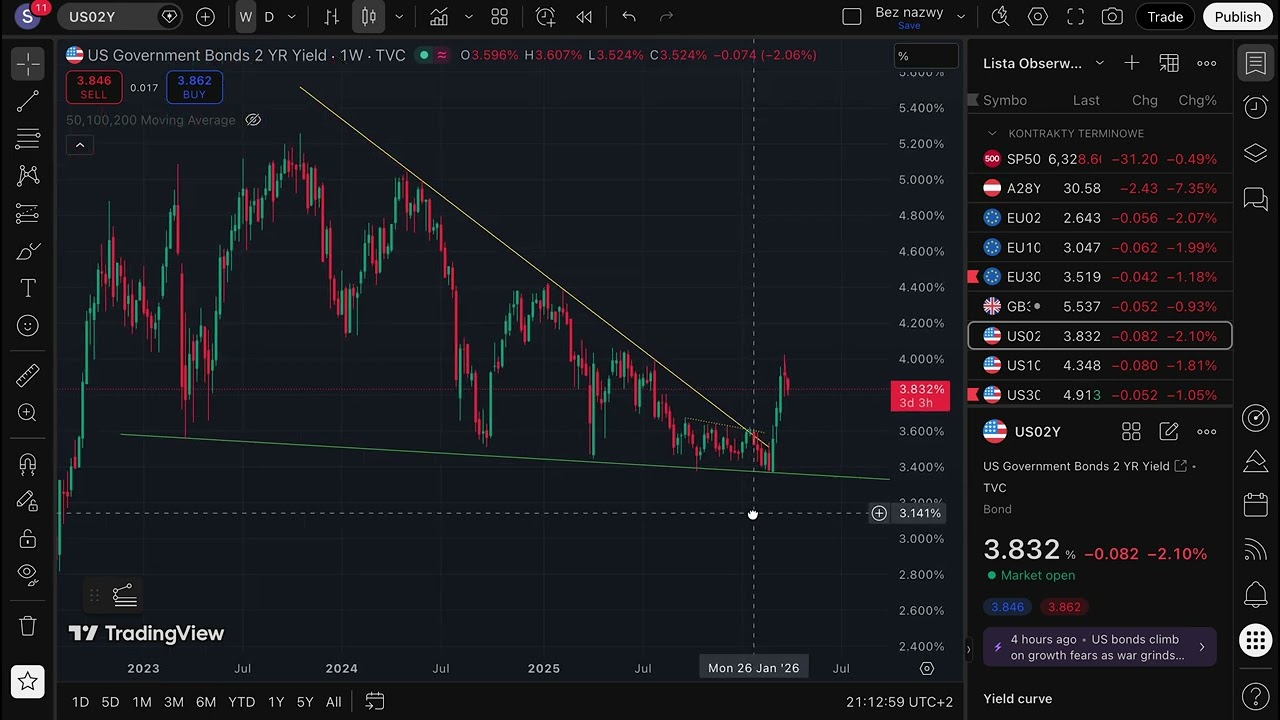This screenshot has height=720, width=1280.
Task: Open the favorite drawing tools star
Action: 28,682
